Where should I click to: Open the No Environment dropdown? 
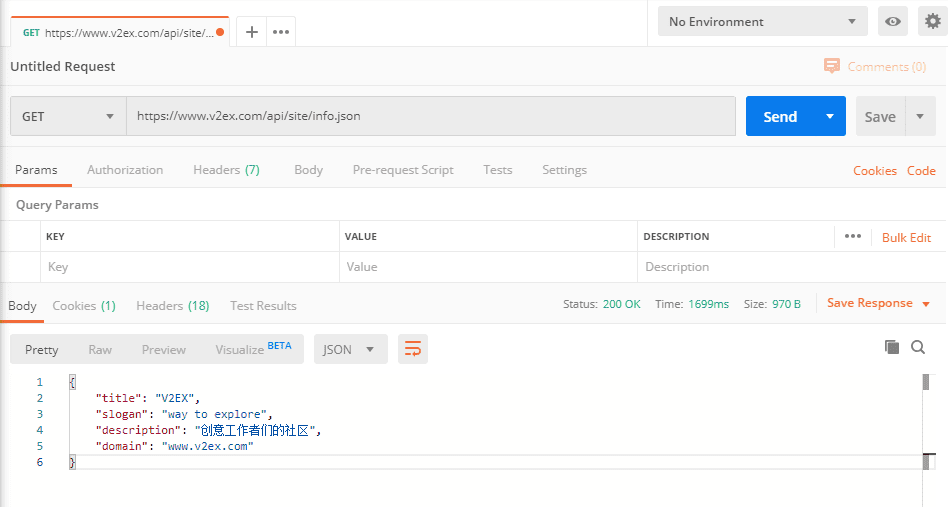(762, 22)
